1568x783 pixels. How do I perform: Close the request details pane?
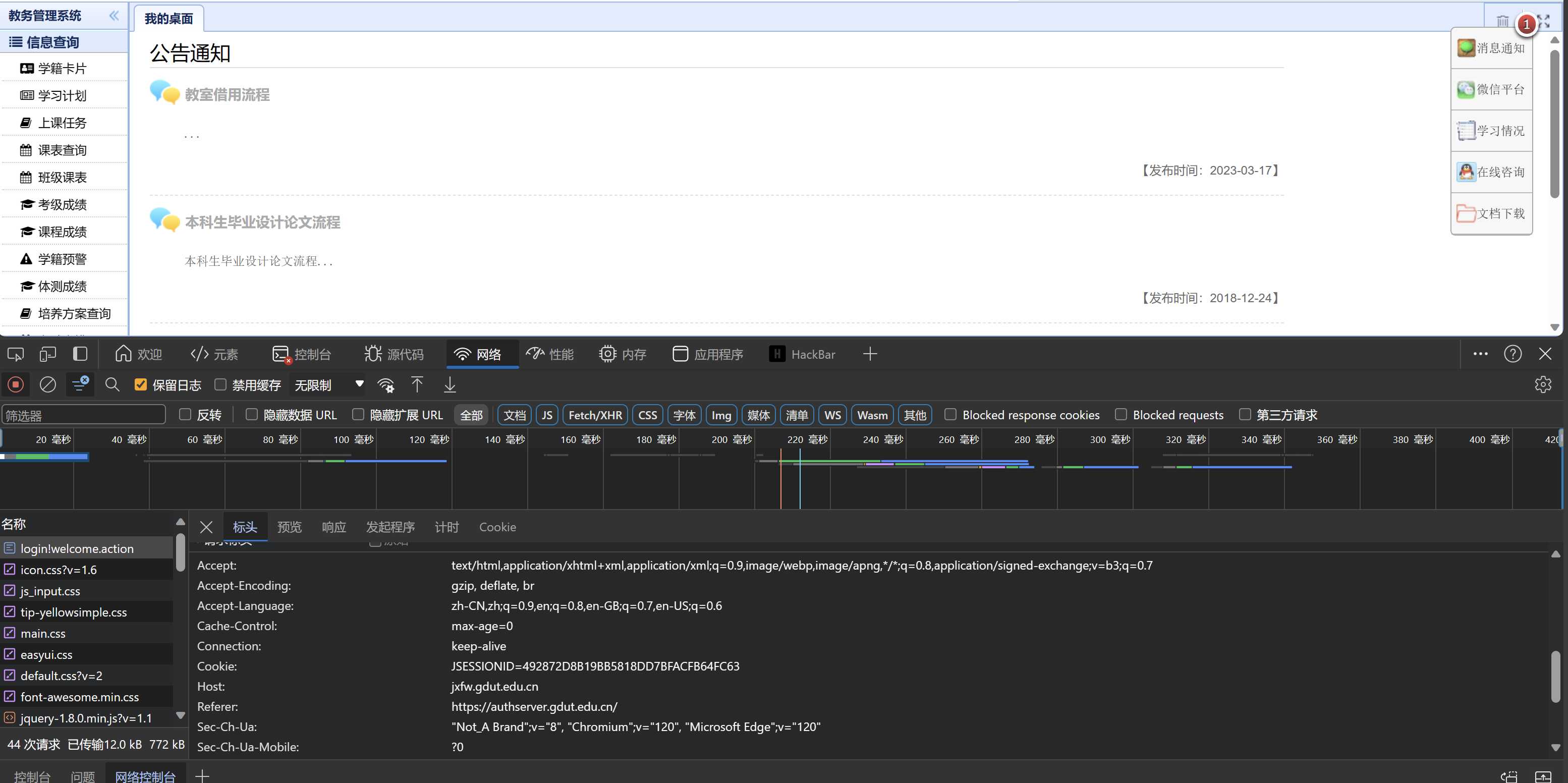click(x=206, y=527)
